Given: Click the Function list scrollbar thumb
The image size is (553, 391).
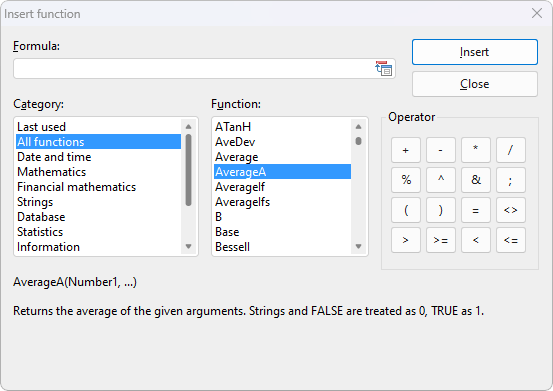Looking at the screenshot, I should (x=358, y=141).
